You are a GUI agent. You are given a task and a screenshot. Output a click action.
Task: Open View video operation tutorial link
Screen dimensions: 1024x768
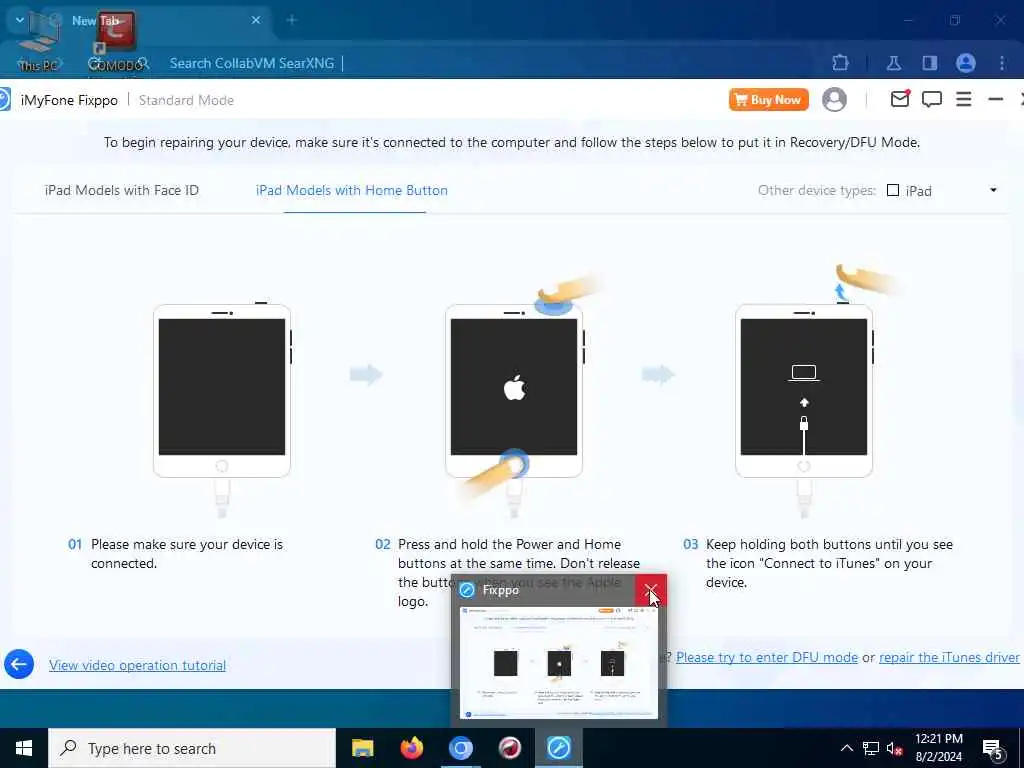tap(137, 665)
